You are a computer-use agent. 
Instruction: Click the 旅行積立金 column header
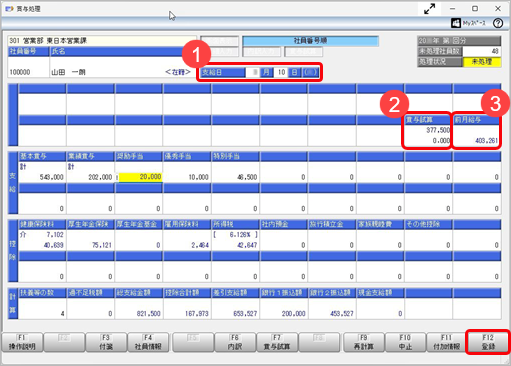coord(332,224)
